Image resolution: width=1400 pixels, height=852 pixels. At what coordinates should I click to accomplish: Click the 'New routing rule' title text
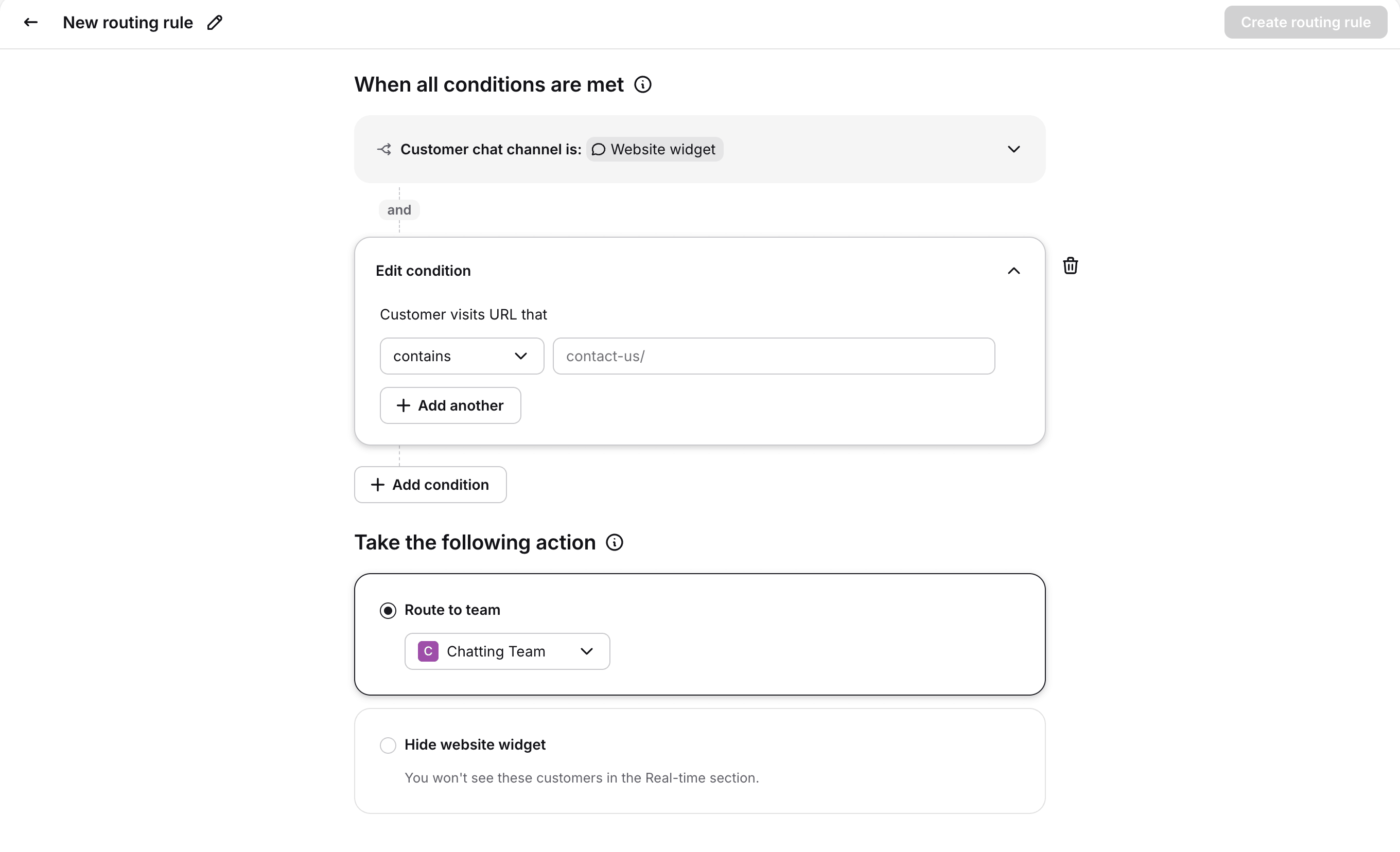[128, 23]
